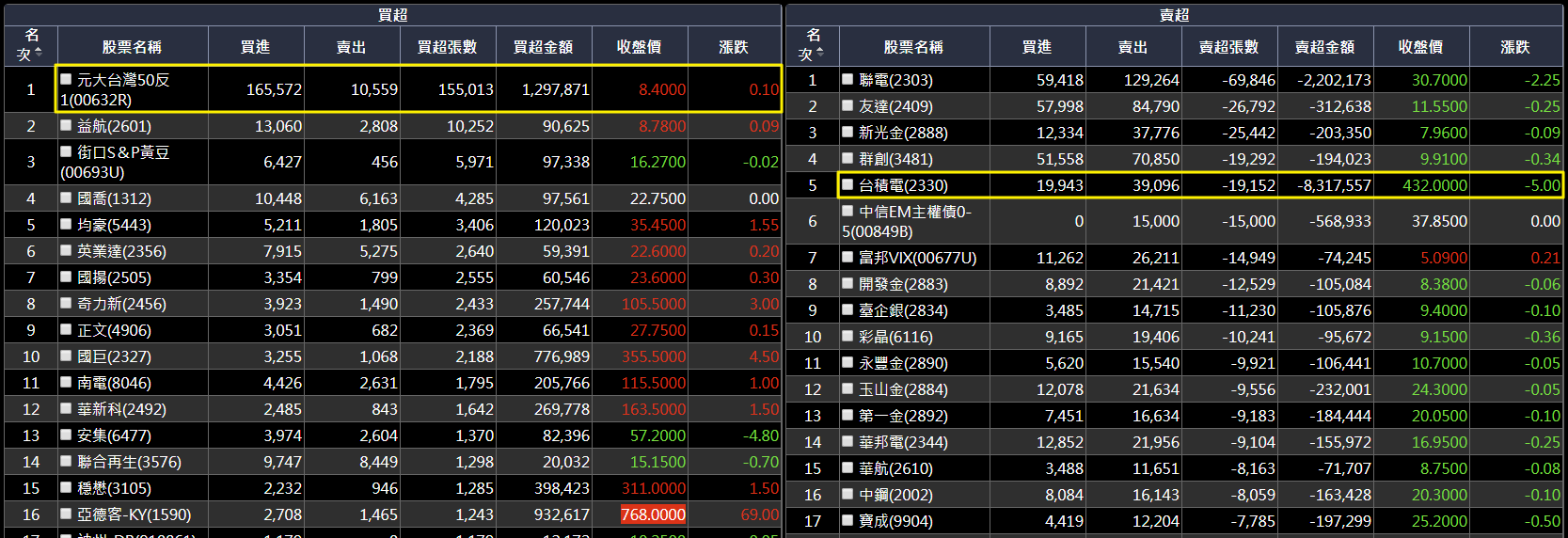The height and width of the screenshot is (538, 1568).
Task: Sort buy-side table by rank arrows
Action: coord(39,52)
